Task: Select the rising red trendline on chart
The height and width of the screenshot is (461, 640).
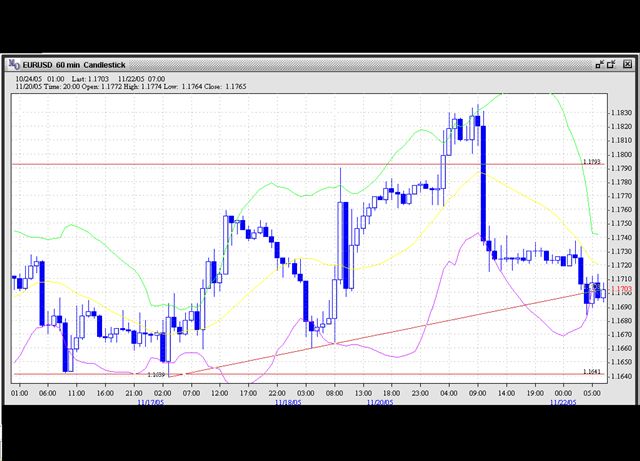Action: pos(380,334)
